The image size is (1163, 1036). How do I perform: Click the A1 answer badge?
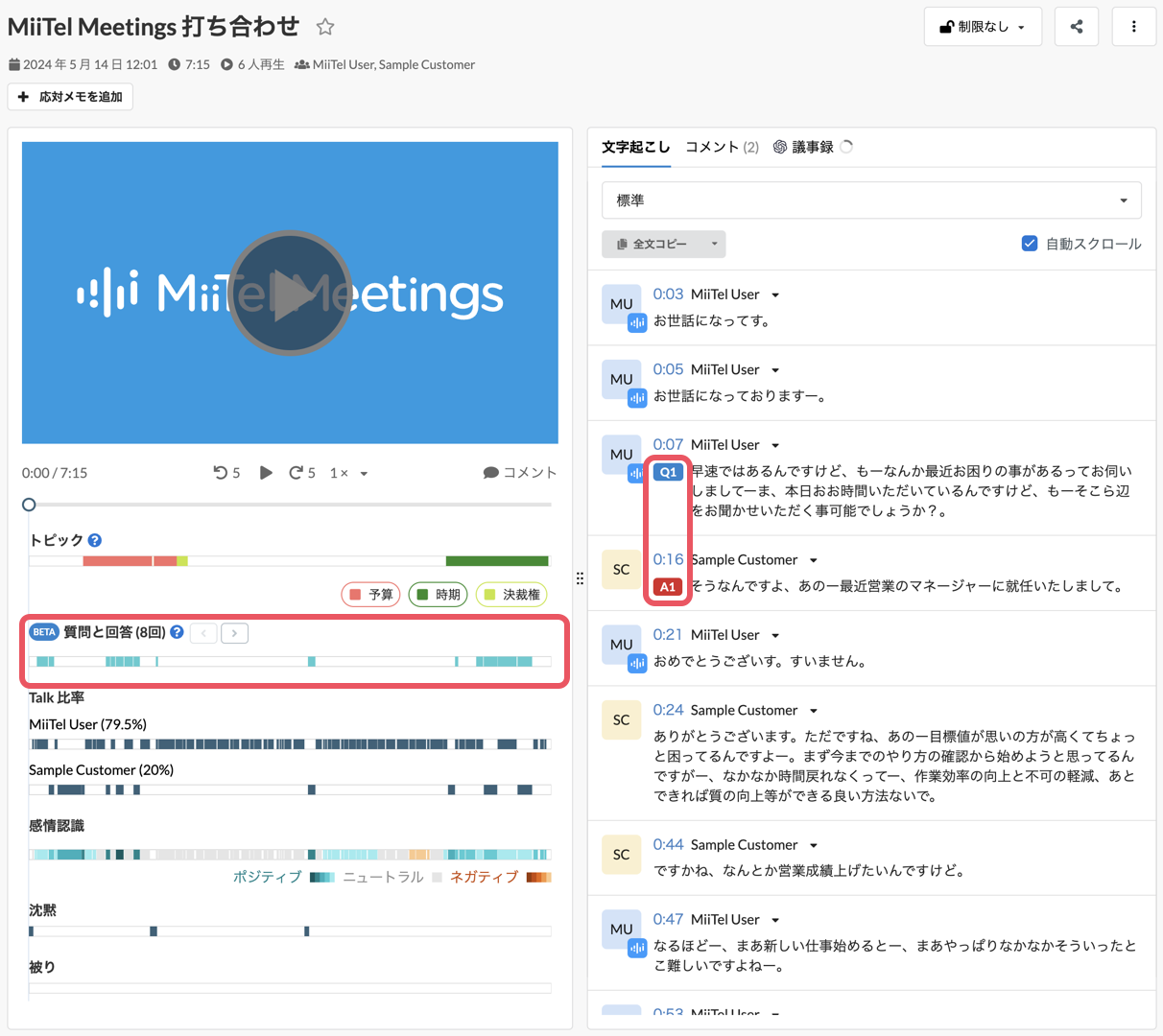668,587
